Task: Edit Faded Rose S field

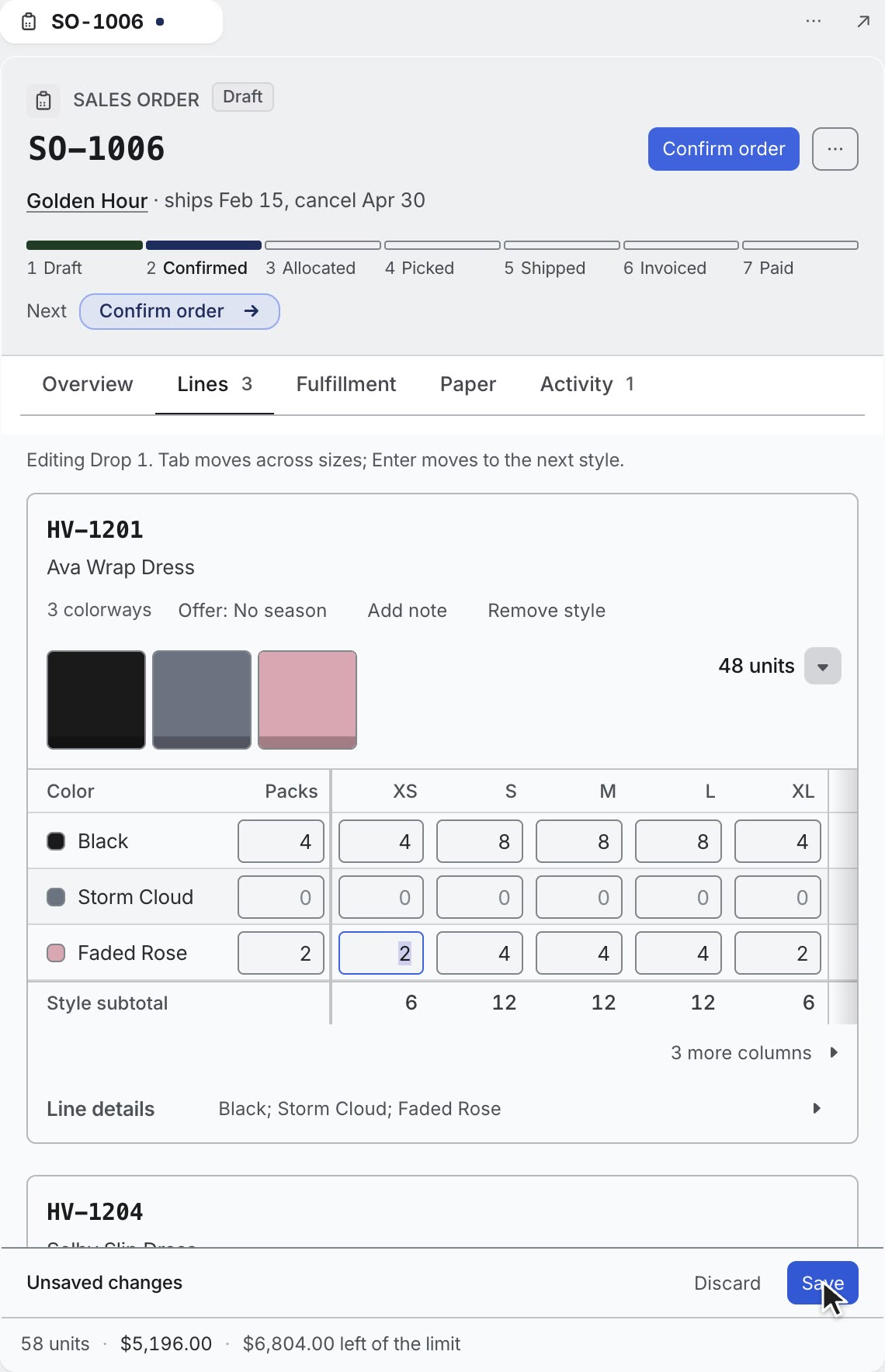Action: tap(480, 953)
